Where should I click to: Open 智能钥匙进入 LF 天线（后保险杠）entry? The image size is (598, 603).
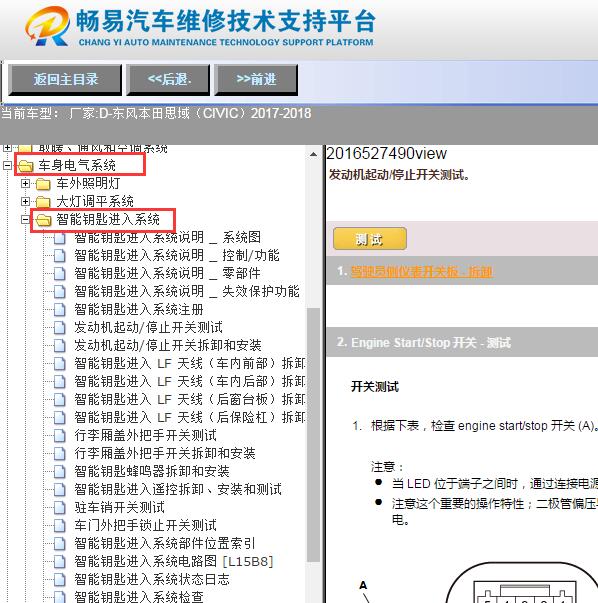point(190,417)
